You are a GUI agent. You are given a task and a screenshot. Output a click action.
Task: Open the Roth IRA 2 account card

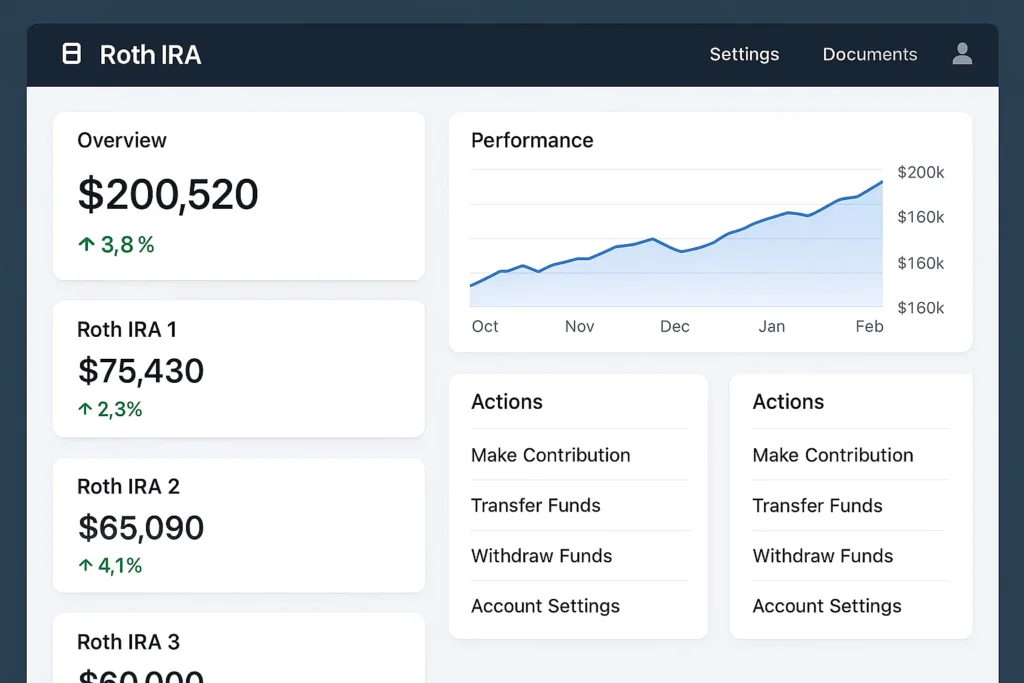point(238,525)
